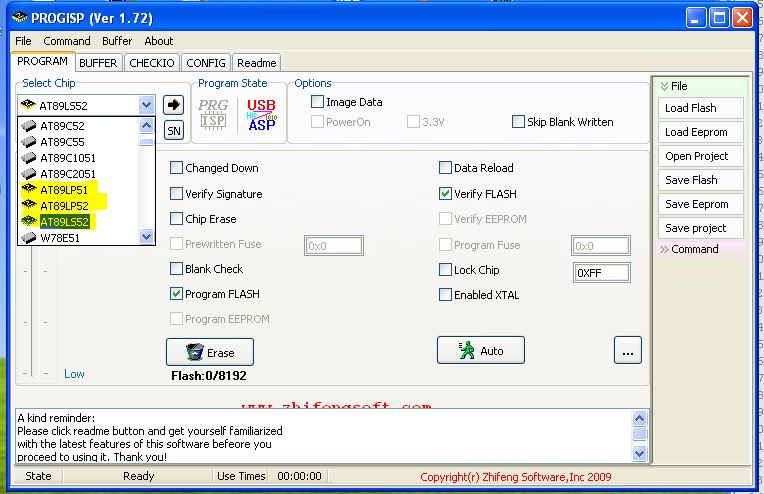Switch to the CHECKIO tab
The image size is (764, 494).
(152, 63)
